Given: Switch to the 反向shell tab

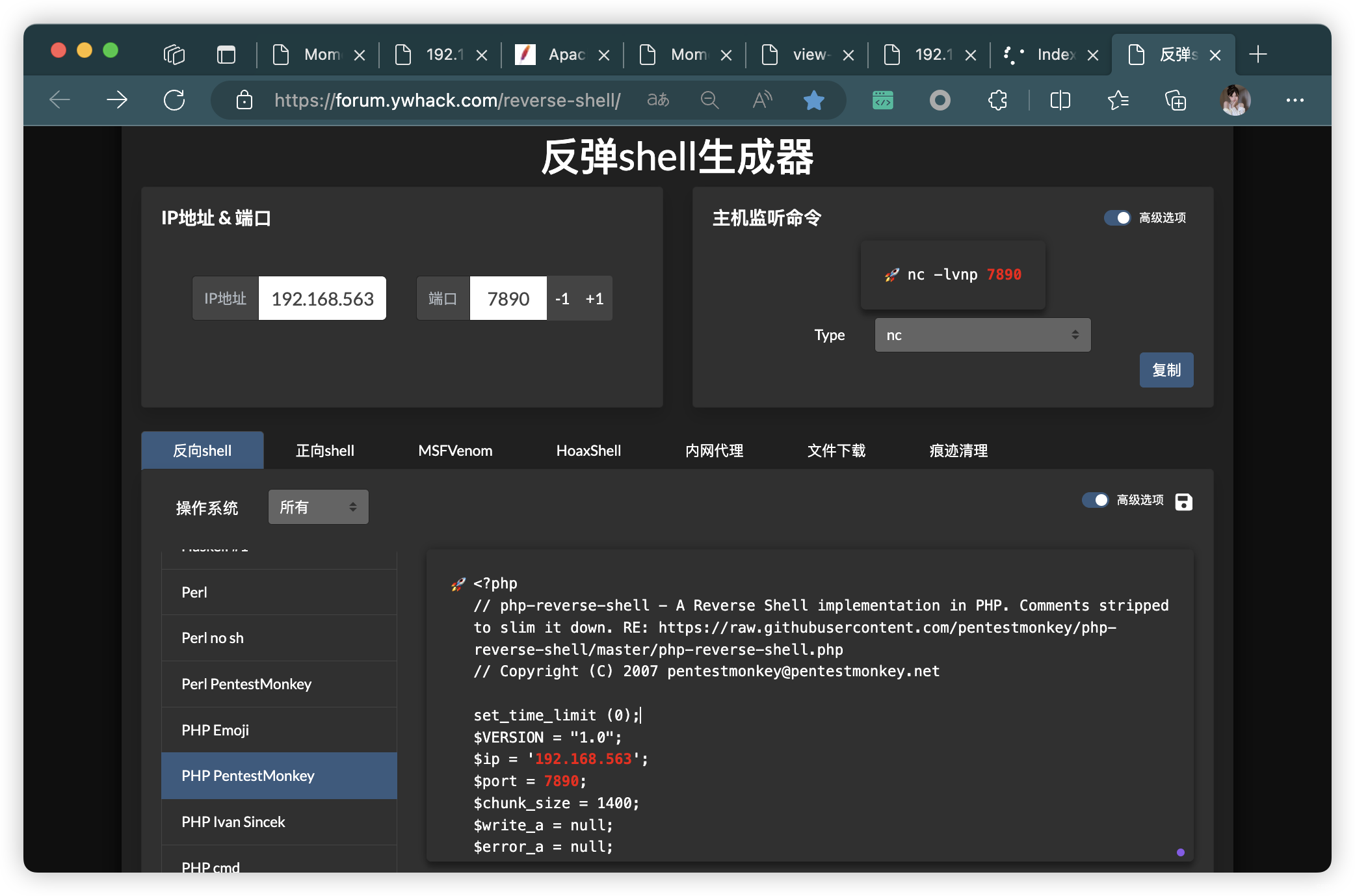Looking at the screenshot, I should pyautogui.click(x=202, y=450).
